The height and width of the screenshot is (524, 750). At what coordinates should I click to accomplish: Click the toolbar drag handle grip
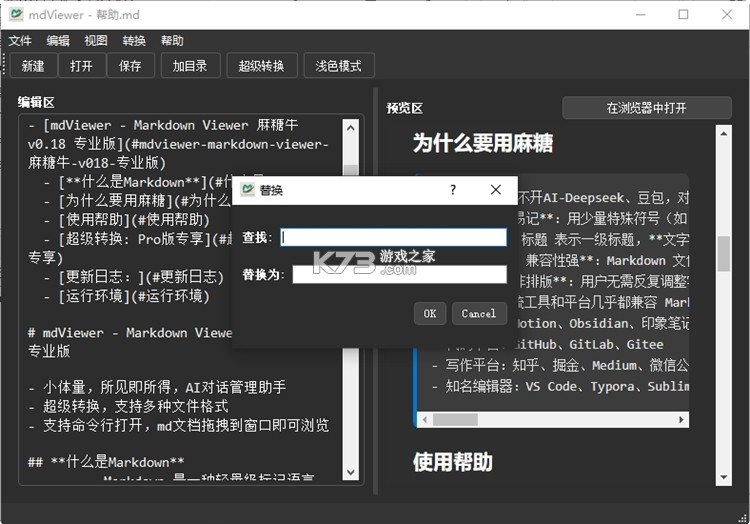[4, 65]
